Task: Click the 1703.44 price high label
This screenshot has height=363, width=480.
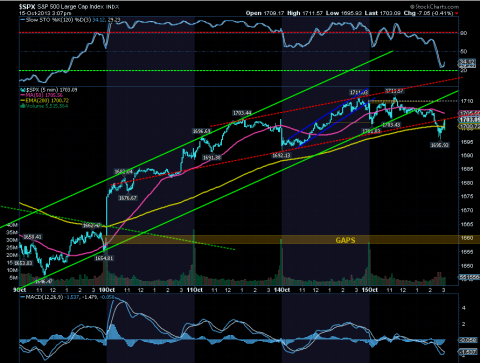Action: point(242,113)
